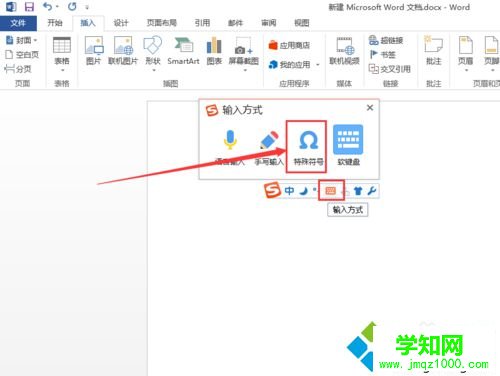Click the 书签 (Bookmark) button

382,54
